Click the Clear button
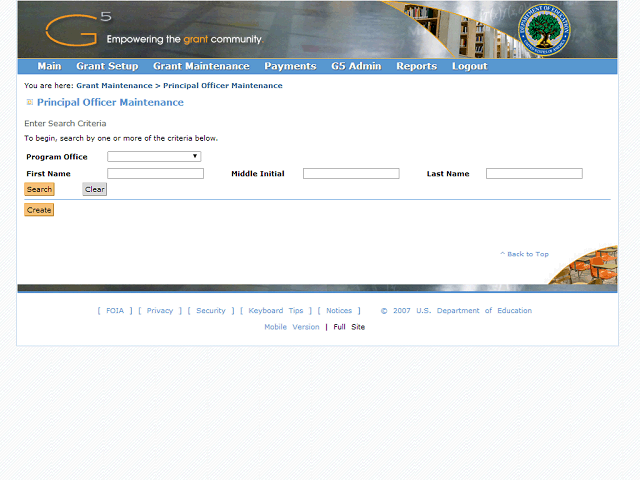 [x=95, y=189]
